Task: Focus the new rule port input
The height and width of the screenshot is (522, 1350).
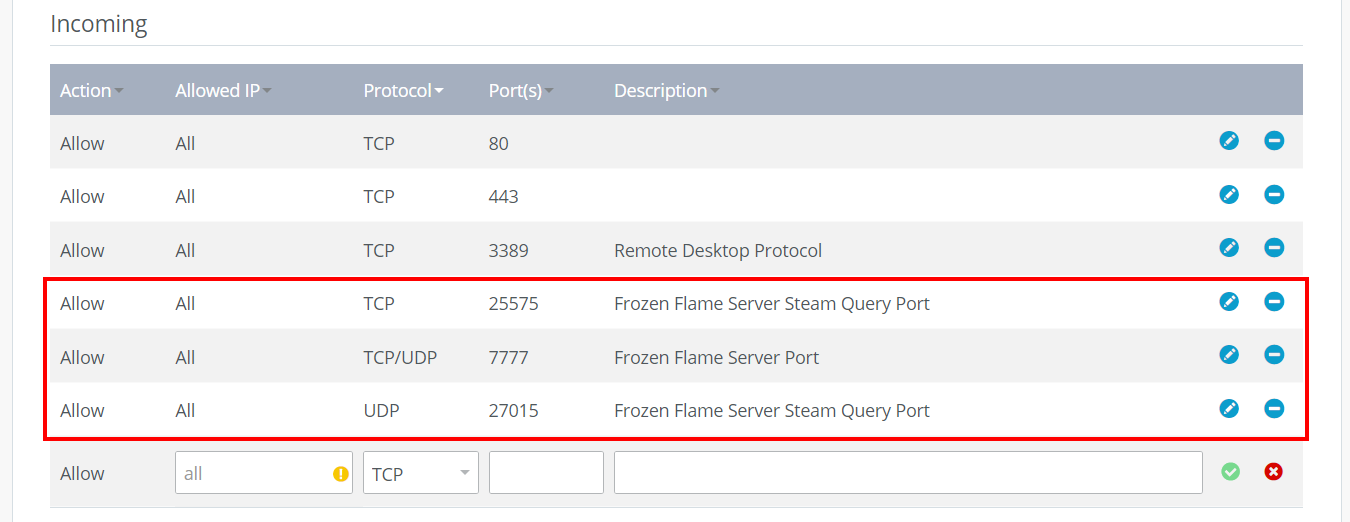Action: pyautogui.click(x=546, y=473)
